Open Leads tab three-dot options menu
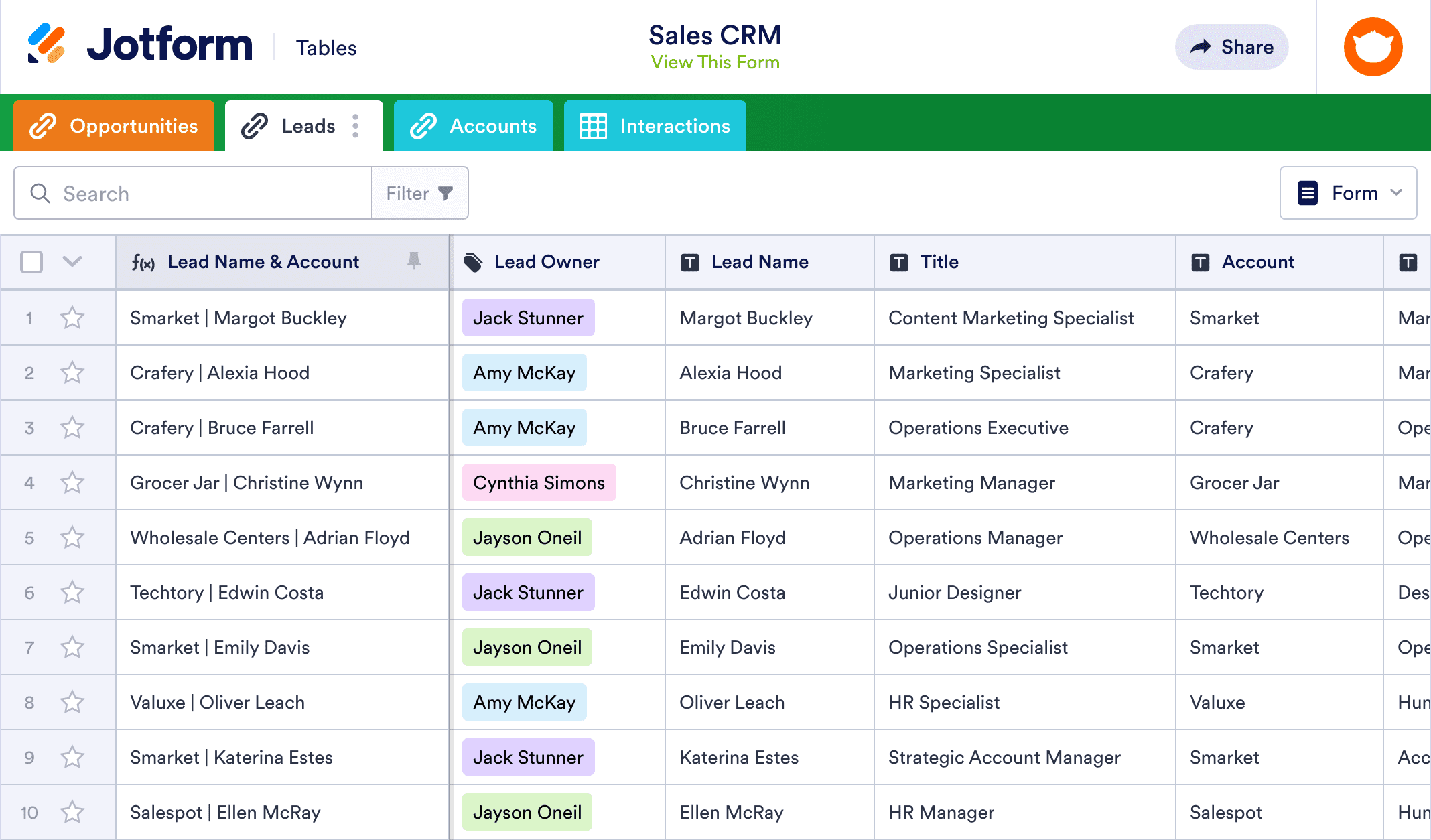Image resolution: width=1431 pixels, height=840 pixels. (x=356, y=126)
